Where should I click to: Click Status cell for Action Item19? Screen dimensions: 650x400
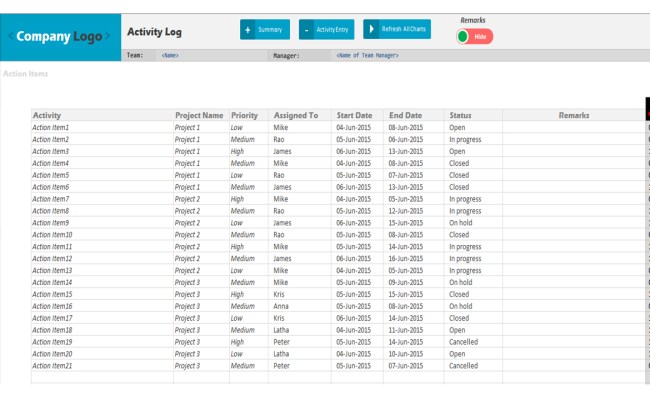(473, 342)
